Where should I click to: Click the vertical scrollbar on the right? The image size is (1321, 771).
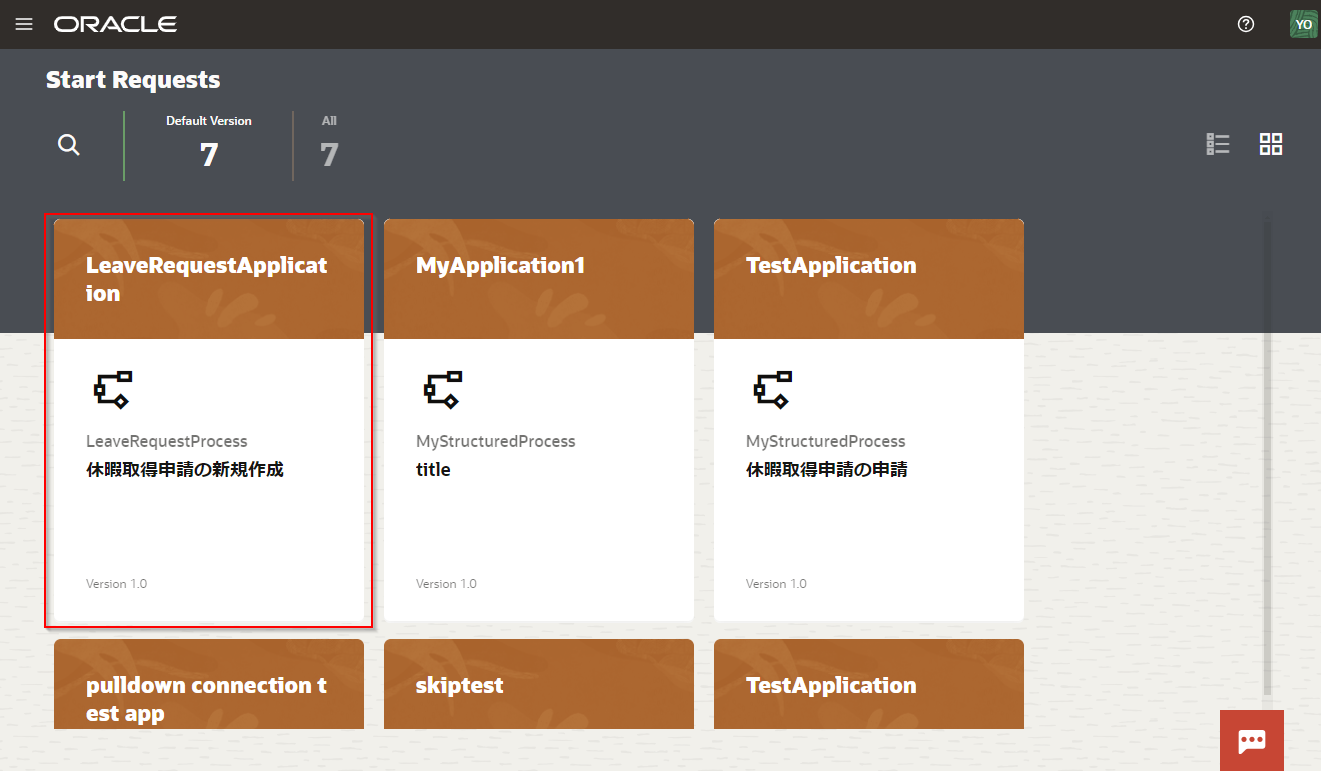pos(1267,450)
